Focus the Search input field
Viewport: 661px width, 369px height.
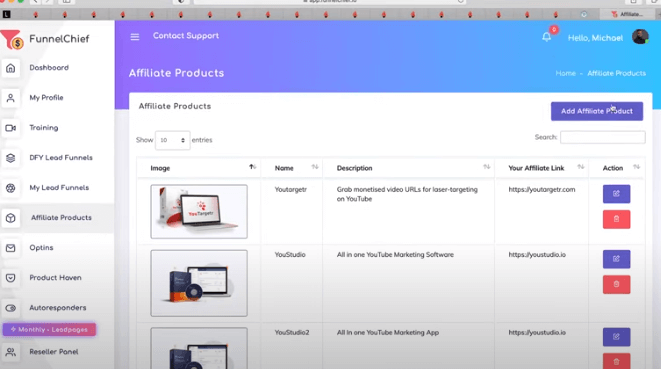click(x=603, y=137)
